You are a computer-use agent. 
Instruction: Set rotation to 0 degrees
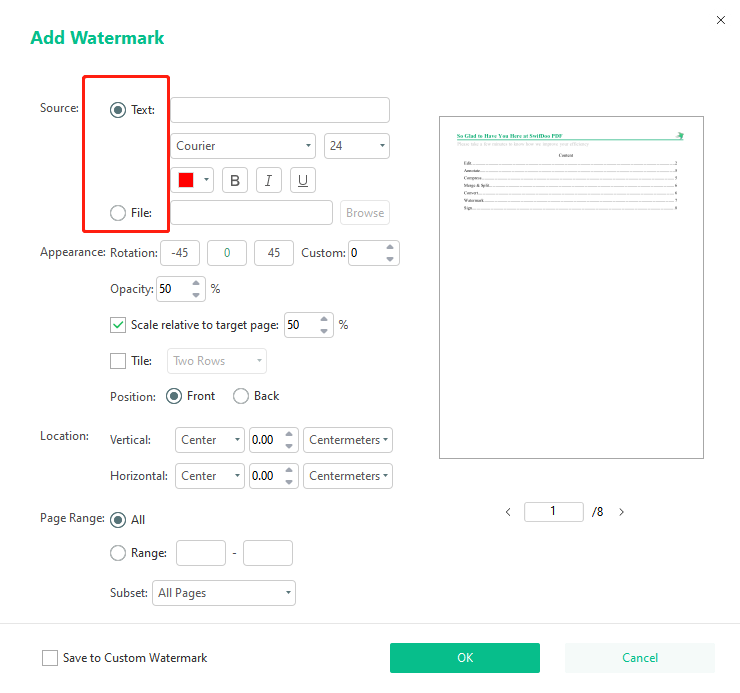tap(227, 253)
